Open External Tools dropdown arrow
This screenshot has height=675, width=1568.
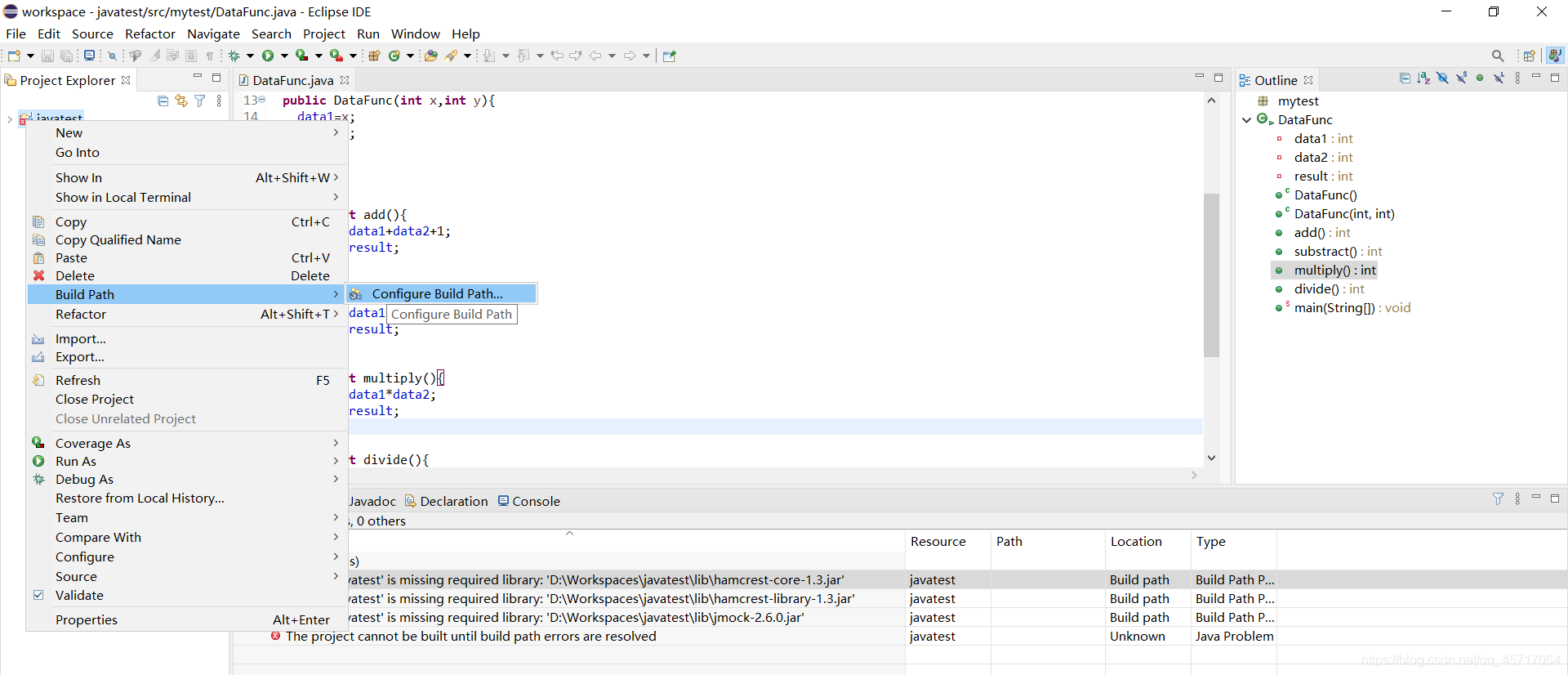click(353, 56)
